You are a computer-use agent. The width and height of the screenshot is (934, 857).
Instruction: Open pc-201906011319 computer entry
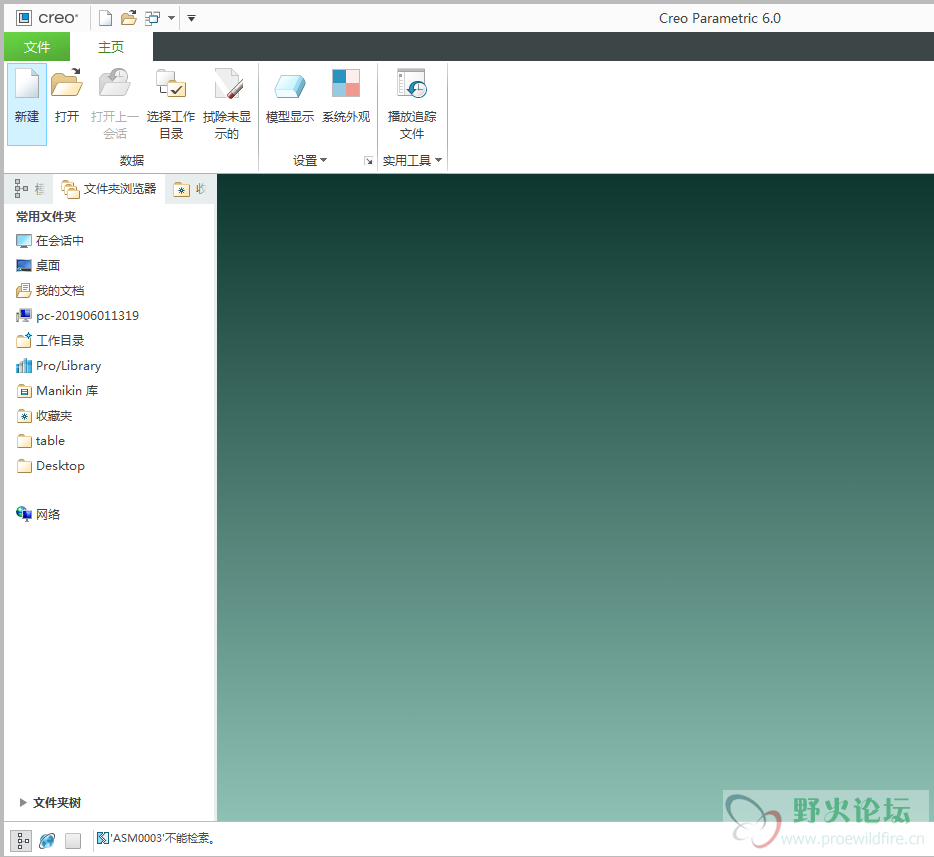pos(77,316)
